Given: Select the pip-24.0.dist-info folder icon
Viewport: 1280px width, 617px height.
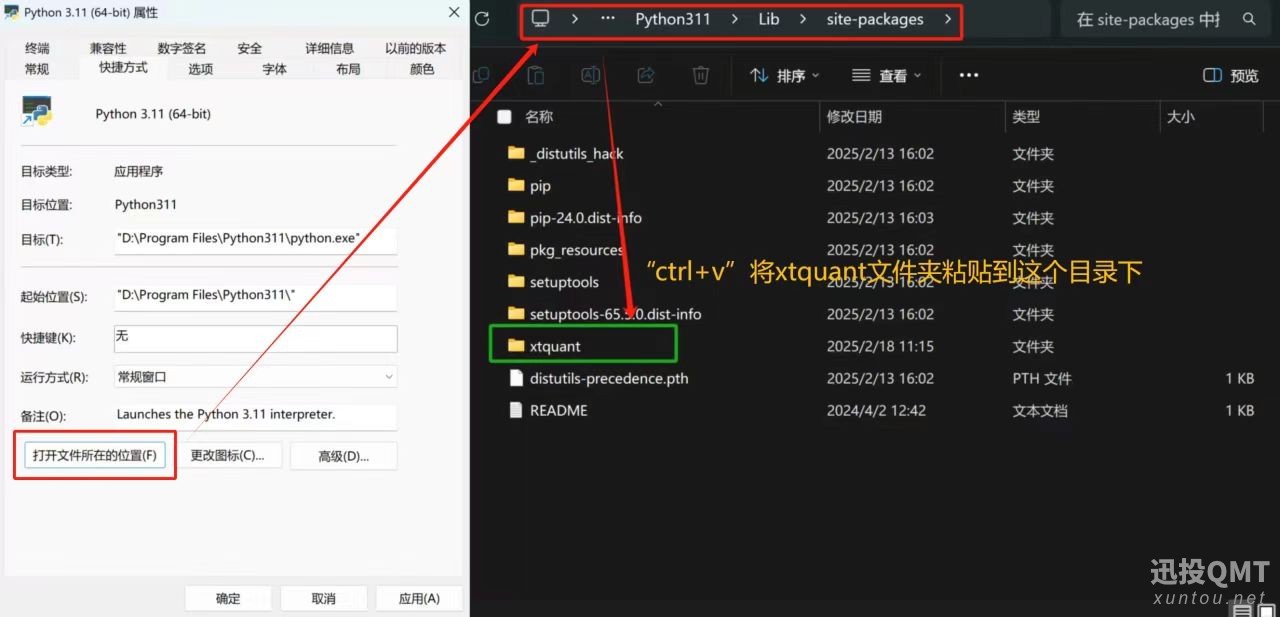Looking at the screenshot, I should 516,217.
